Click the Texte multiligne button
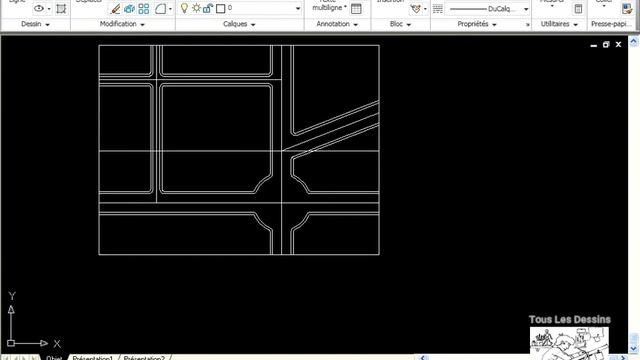 pyautogui.click(x=329, y=5)
